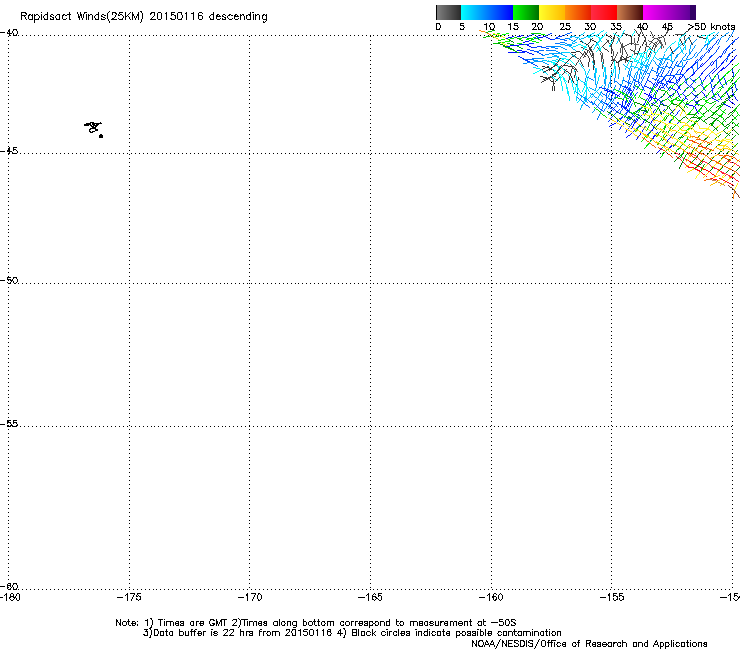Screen dimensions: 740x650
Task: Click the Rapidscat Winds title text
Action: click(143, 17)
